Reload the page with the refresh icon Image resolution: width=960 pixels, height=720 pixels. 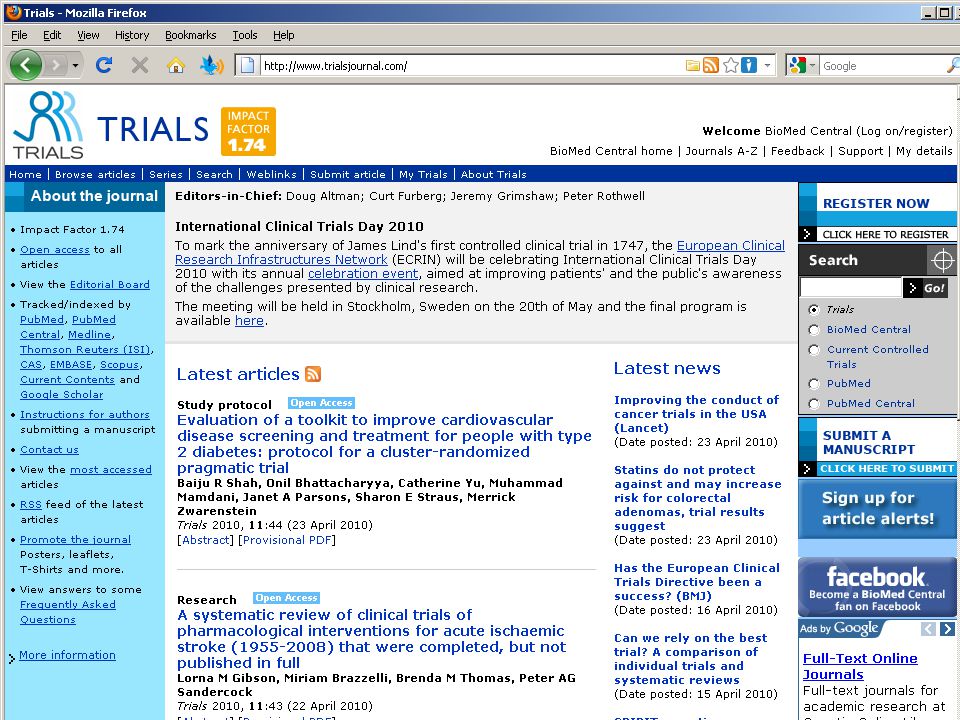(104, 65)
